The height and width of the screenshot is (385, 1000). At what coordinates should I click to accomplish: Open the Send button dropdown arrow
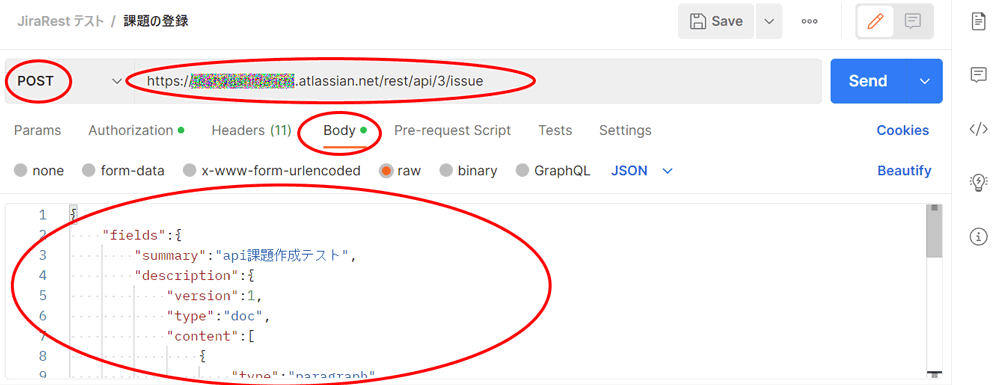pyautogui.click(x=925, y=81)
